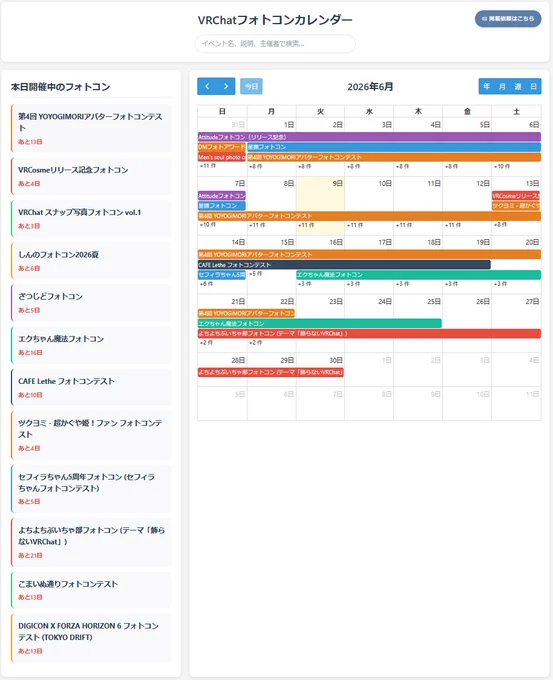Screen dimensions: 553x680
Task: Open sidebar card DIGICON X FORZA HORIZON 6
Action: (x=91, y=638)
